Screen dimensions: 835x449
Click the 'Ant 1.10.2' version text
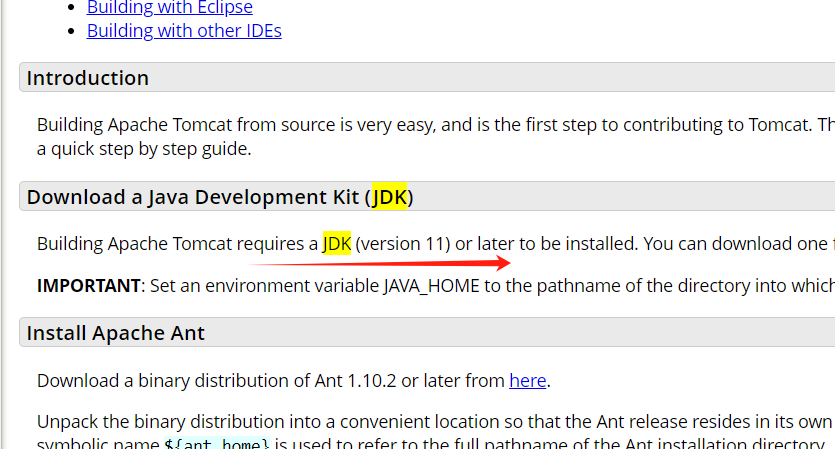355,380
